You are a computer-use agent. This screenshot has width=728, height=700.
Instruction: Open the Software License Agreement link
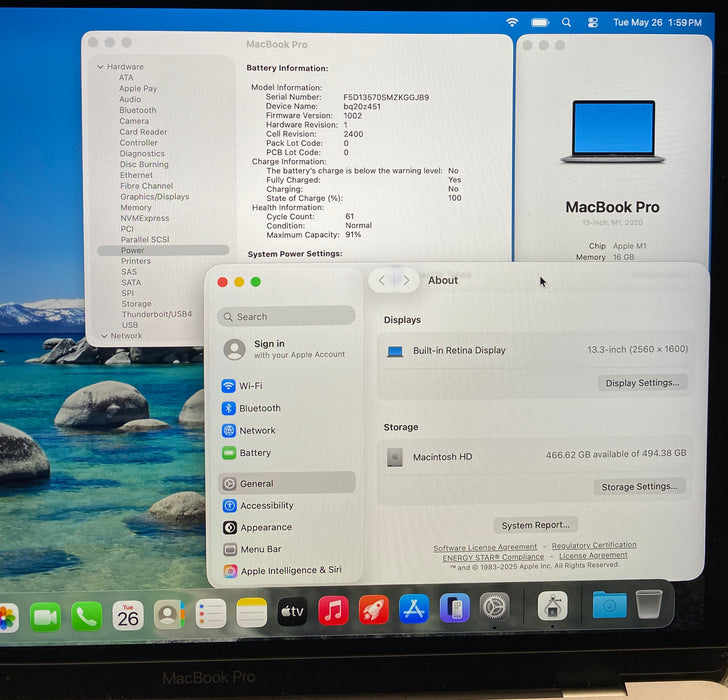(x=485, y=547)
